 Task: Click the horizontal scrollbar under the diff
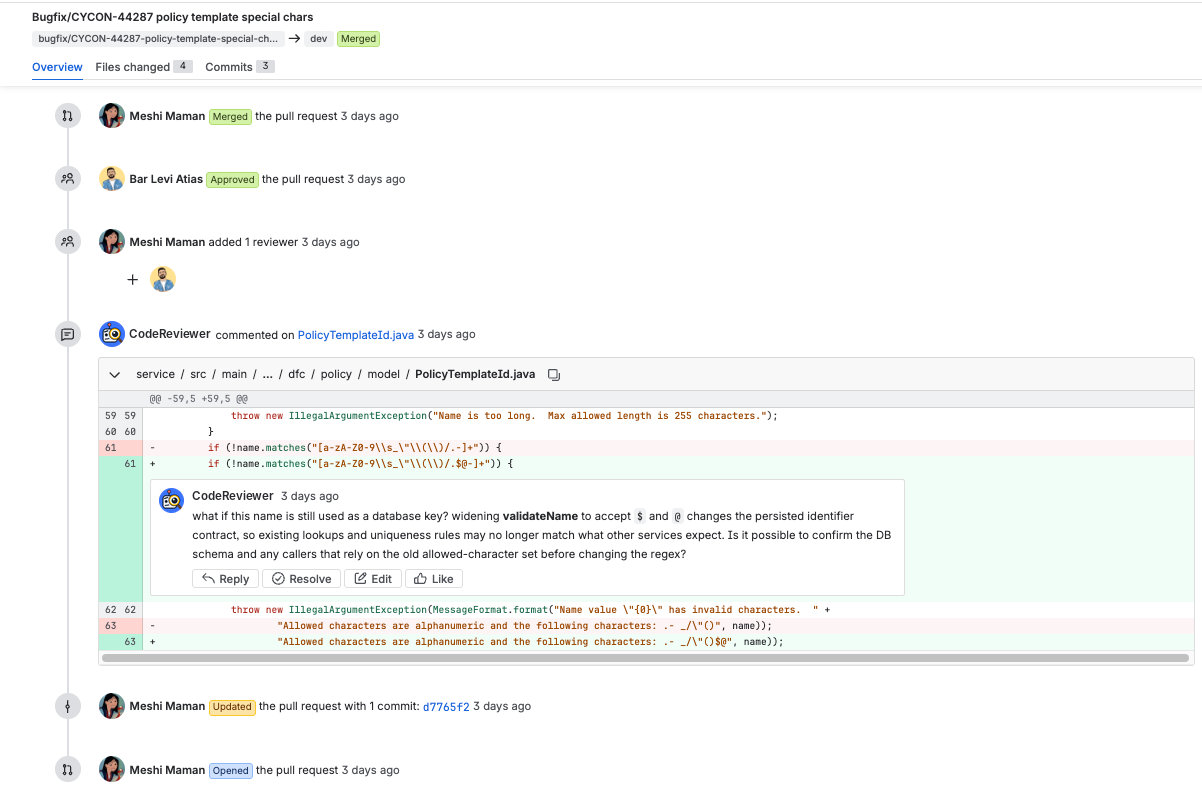pyautogui.click(x=646, y=658)
